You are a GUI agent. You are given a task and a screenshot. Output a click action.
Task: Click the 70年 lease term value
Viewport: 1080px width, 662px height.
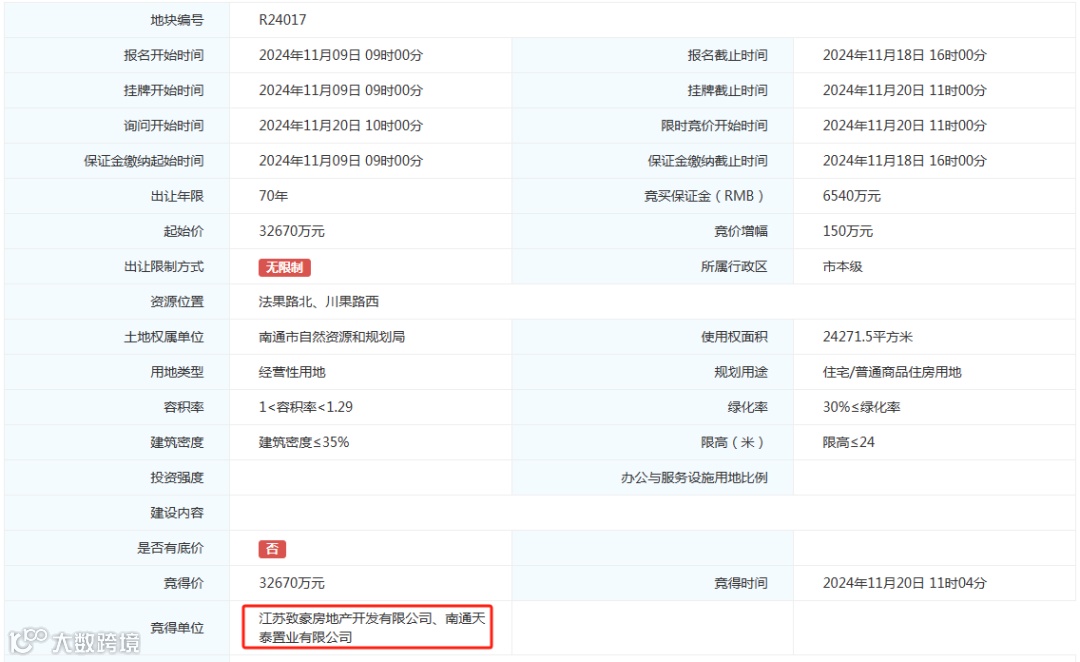pyautogui.click(x=273, y=196)
